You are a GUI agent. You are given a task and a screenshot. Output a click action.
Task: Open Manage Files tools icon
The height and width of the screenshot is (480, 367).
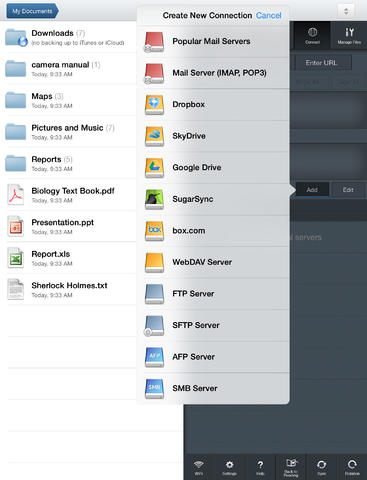(349, 36)
